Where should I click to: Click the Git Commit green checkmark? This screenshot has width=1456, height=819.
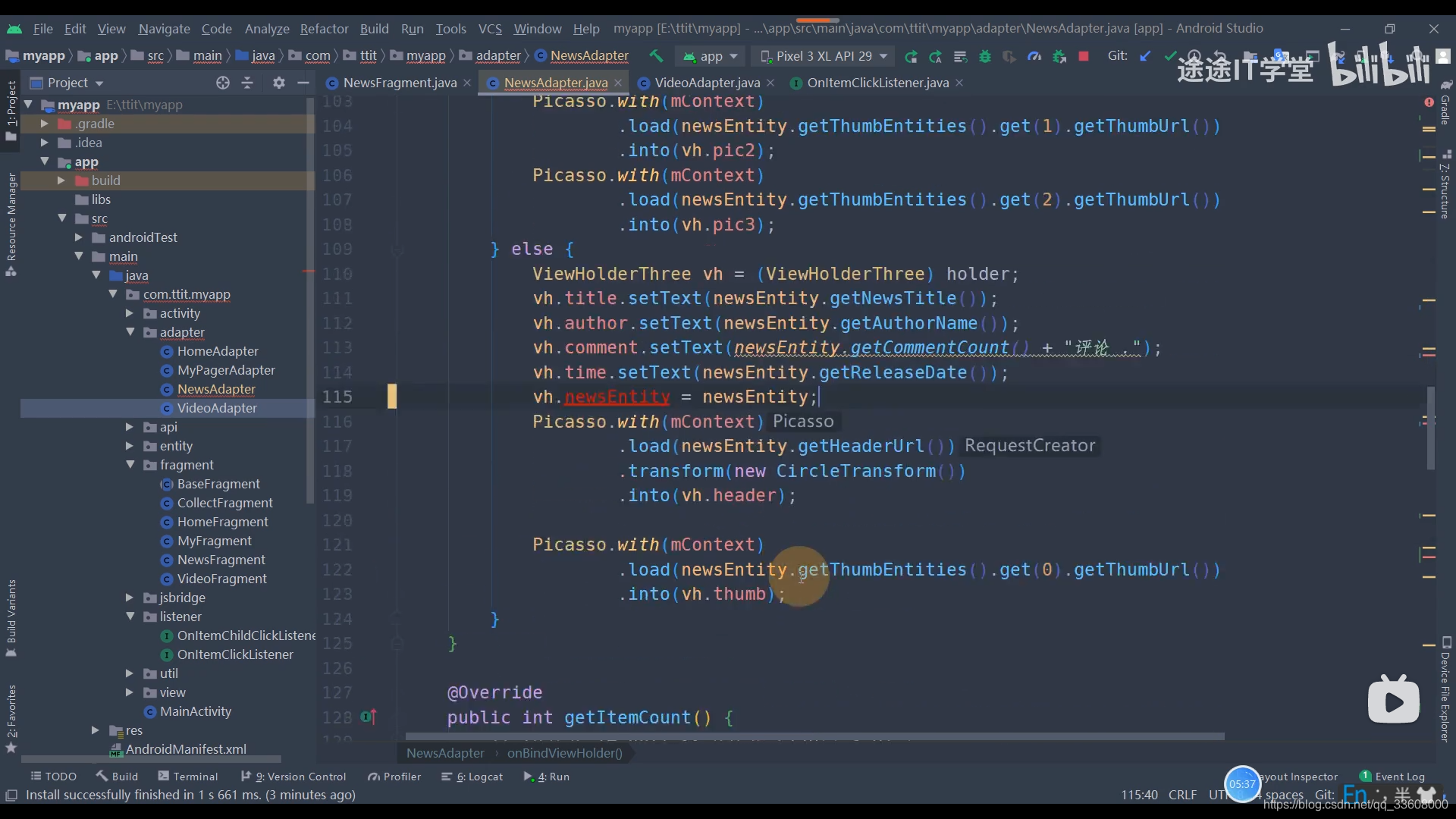point(1170,56)
